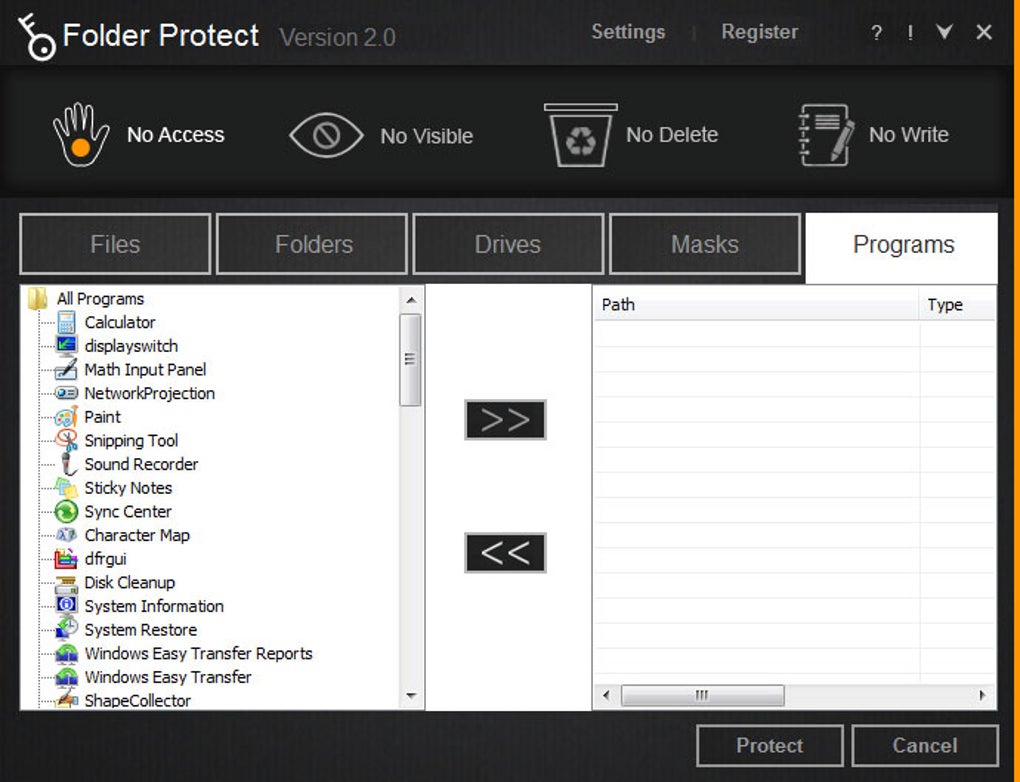
Task: Select Sticky Notes entry
Action: 128,488
